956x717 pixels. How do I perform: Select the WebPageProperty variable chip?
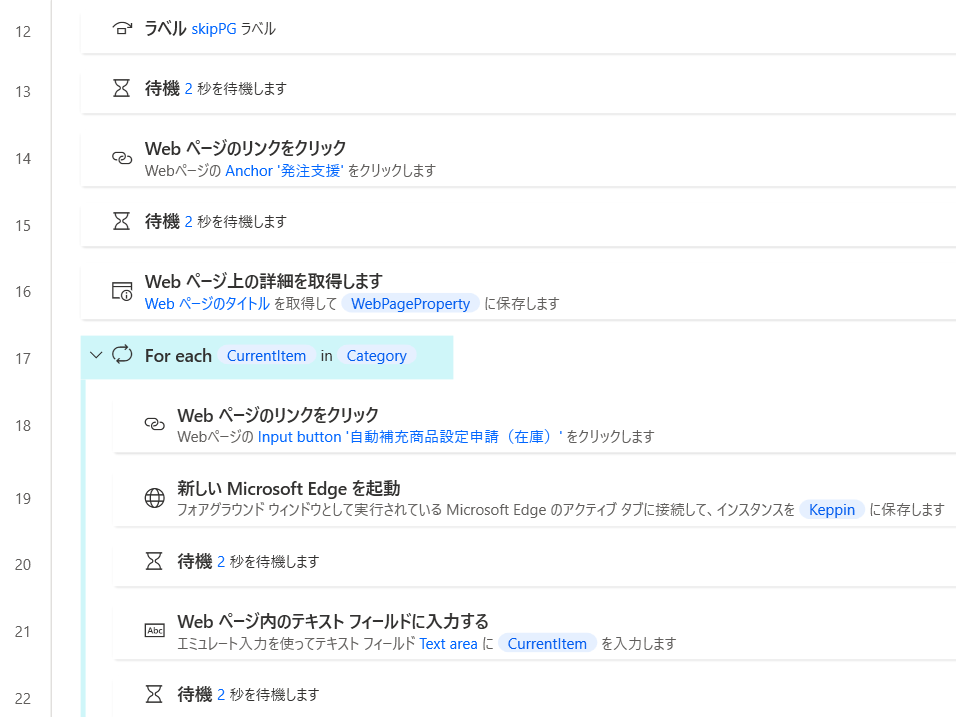410,304
